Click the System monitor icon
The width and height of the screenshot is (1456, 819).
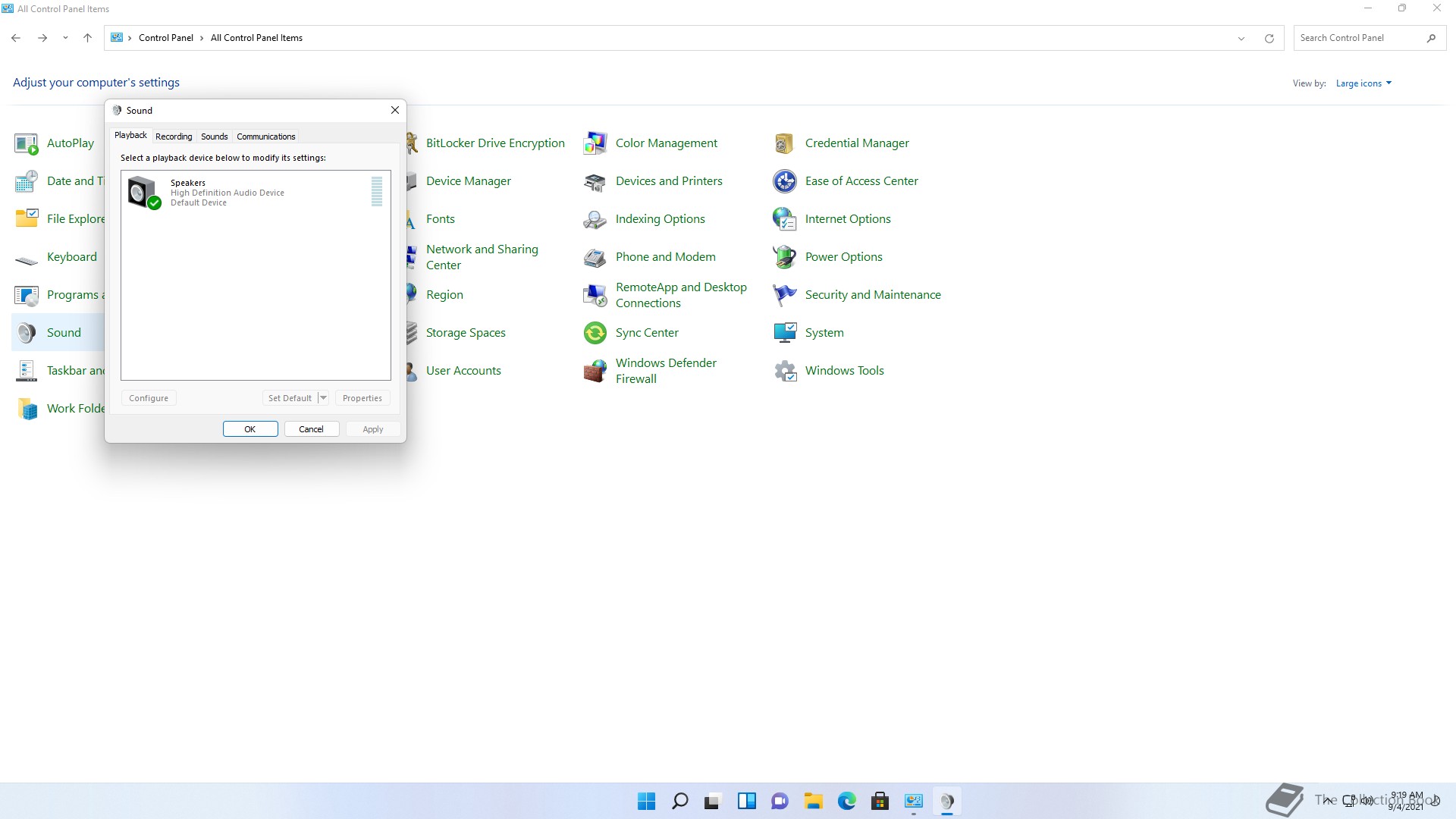tap(785, 333)
